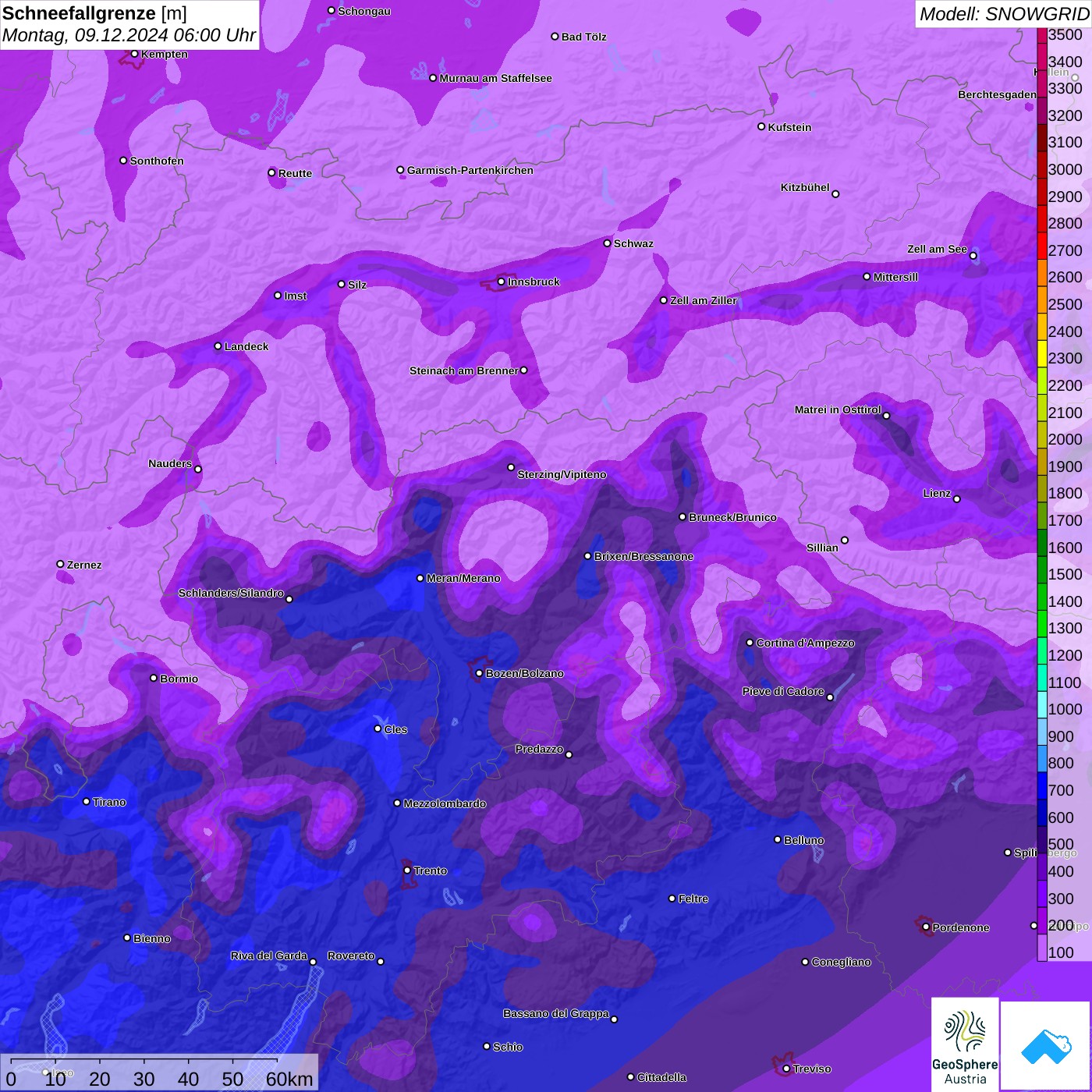Pick the Belluno marker dot
1092x1092 pixels.
[x=778, y=839]
